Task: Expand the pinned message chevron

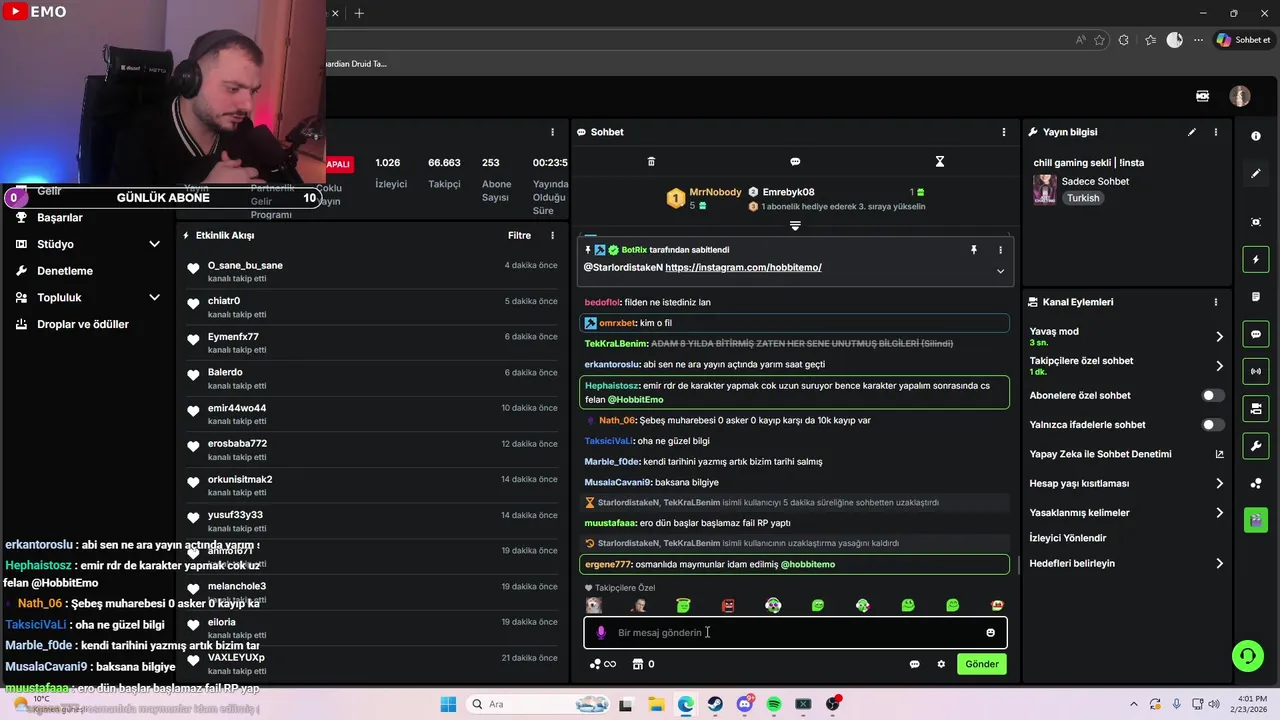Action: point(1000,271)
